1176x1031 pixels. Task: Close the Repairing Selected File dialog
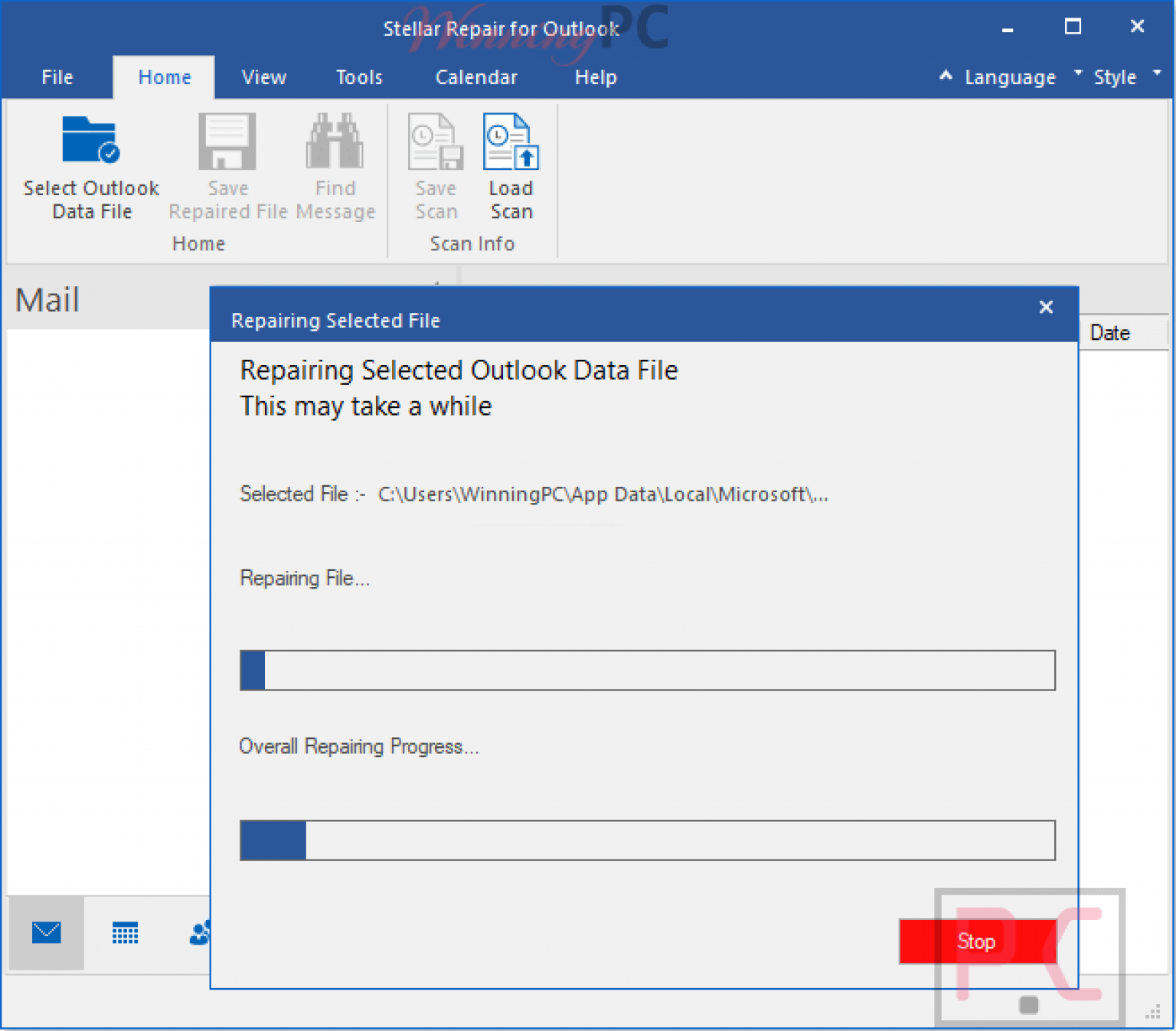1046,307
